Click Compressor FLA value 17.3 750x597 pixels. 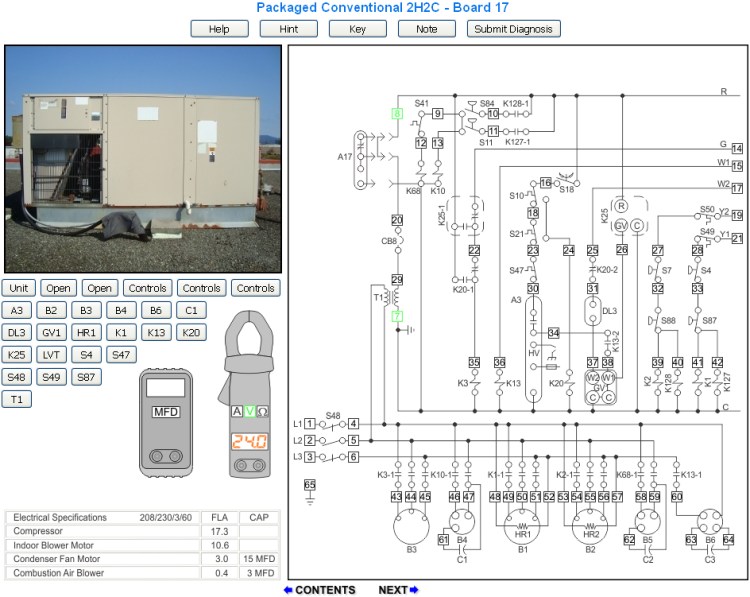[x=220, y=531]
